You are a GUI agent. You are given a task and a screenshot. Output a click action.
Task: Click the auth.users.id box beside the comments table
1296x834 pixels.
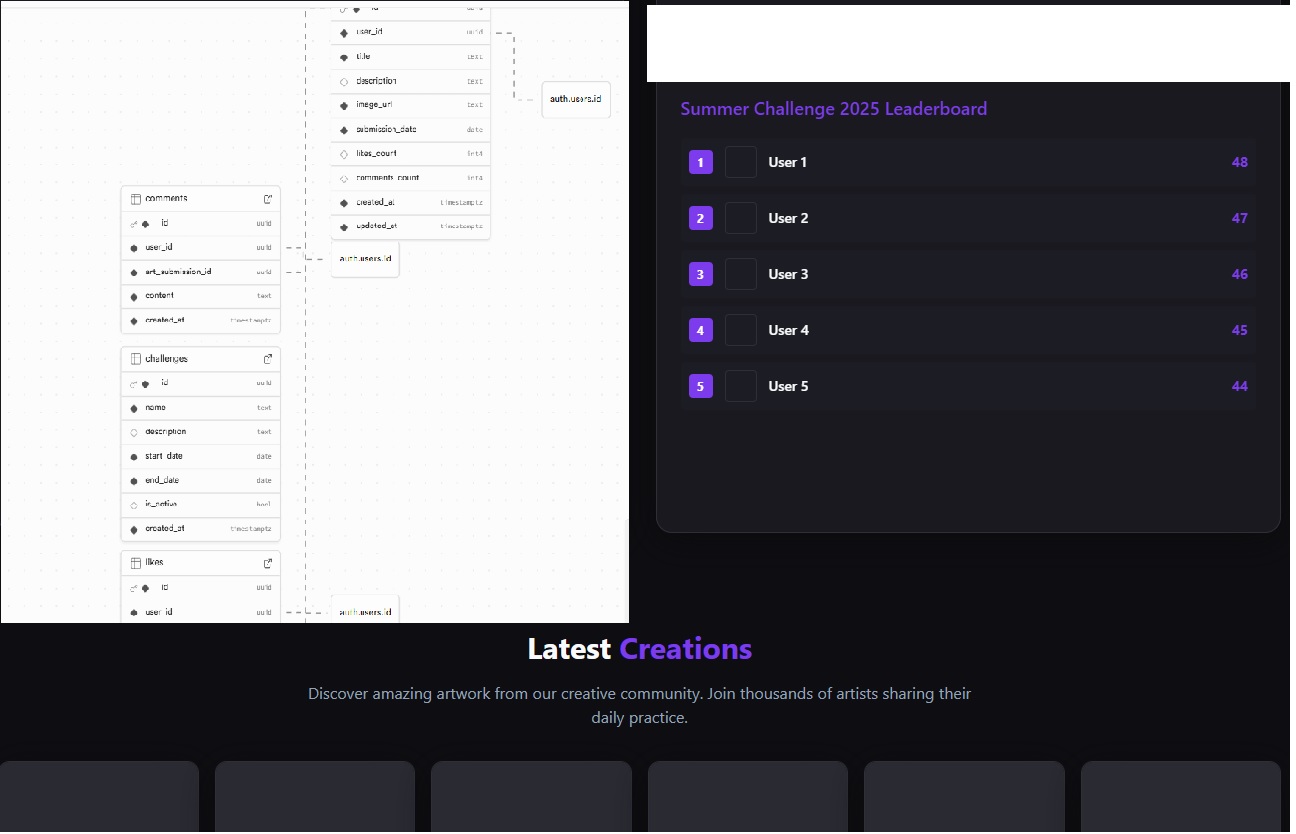click(365, 259)
